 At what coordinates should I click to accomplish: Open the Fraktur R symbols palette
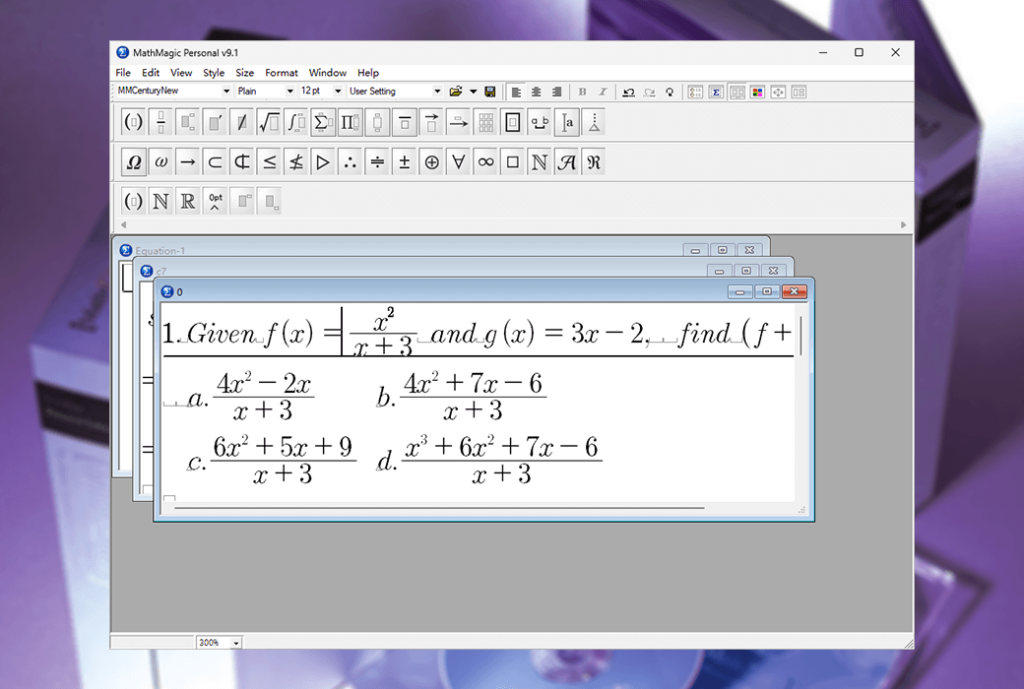[594, 162]
